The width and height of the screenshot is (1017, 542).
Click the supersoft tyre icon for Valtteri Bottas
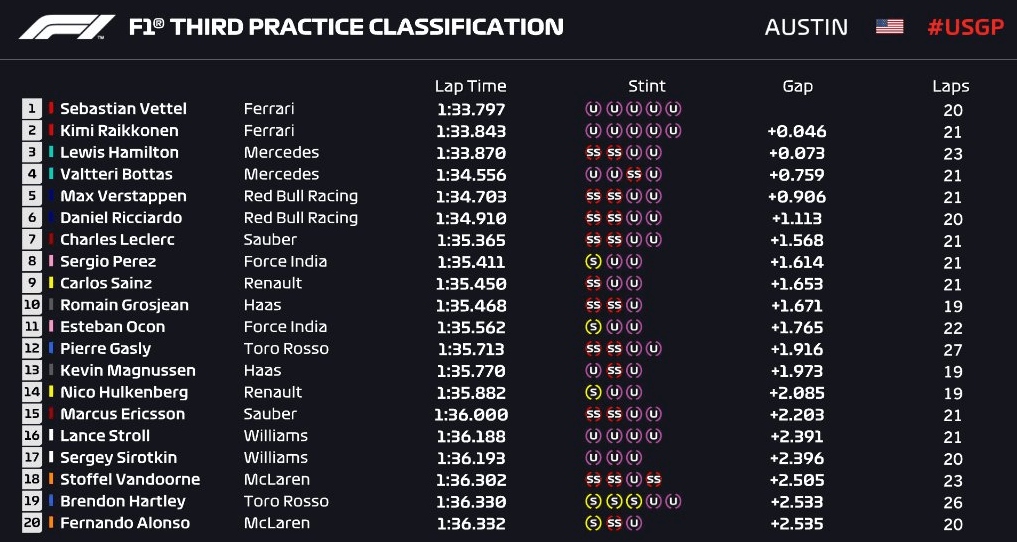tap(634, 174)
